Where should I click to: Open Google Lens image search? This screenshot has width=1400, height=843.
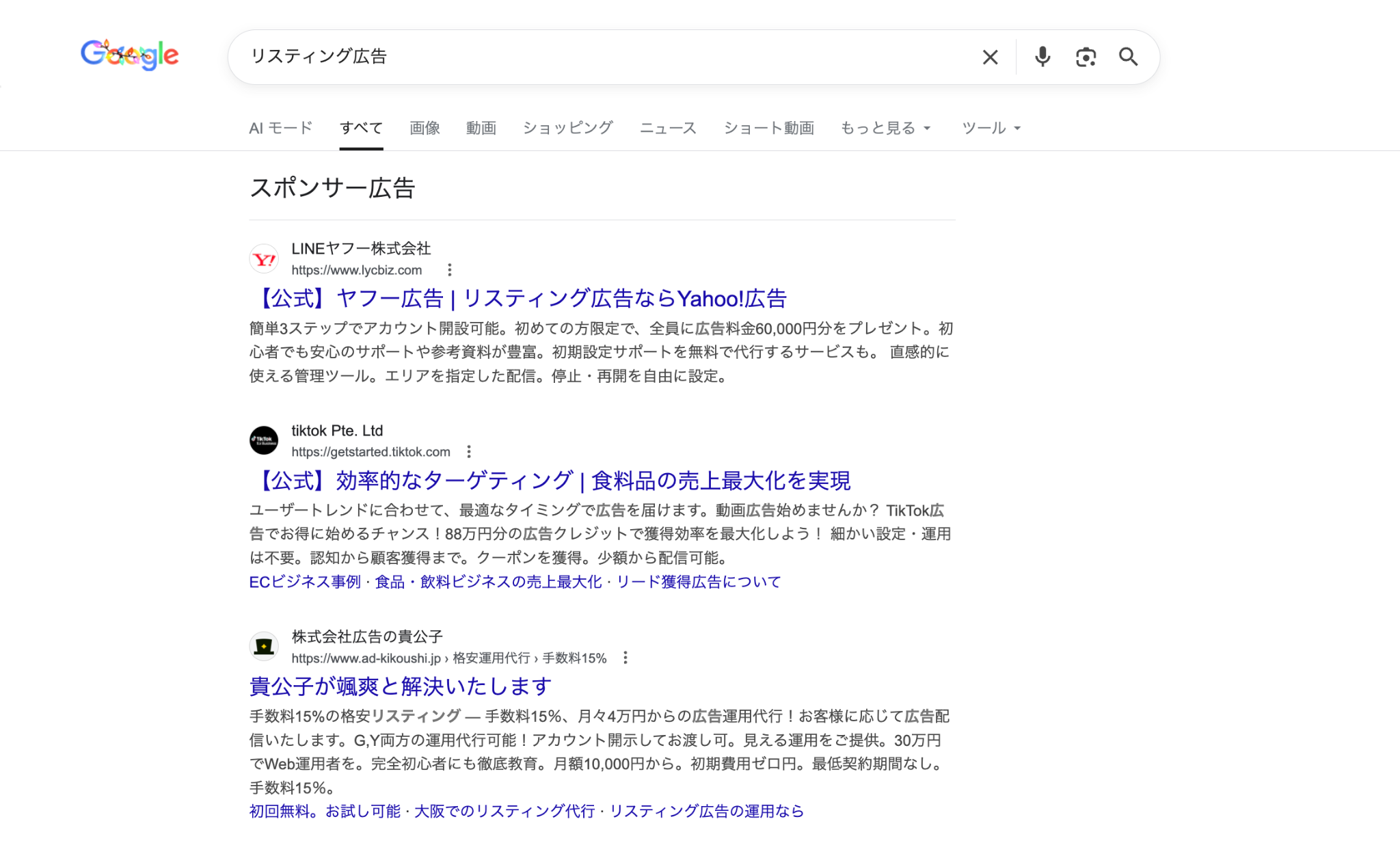(x=1086, y=57)
